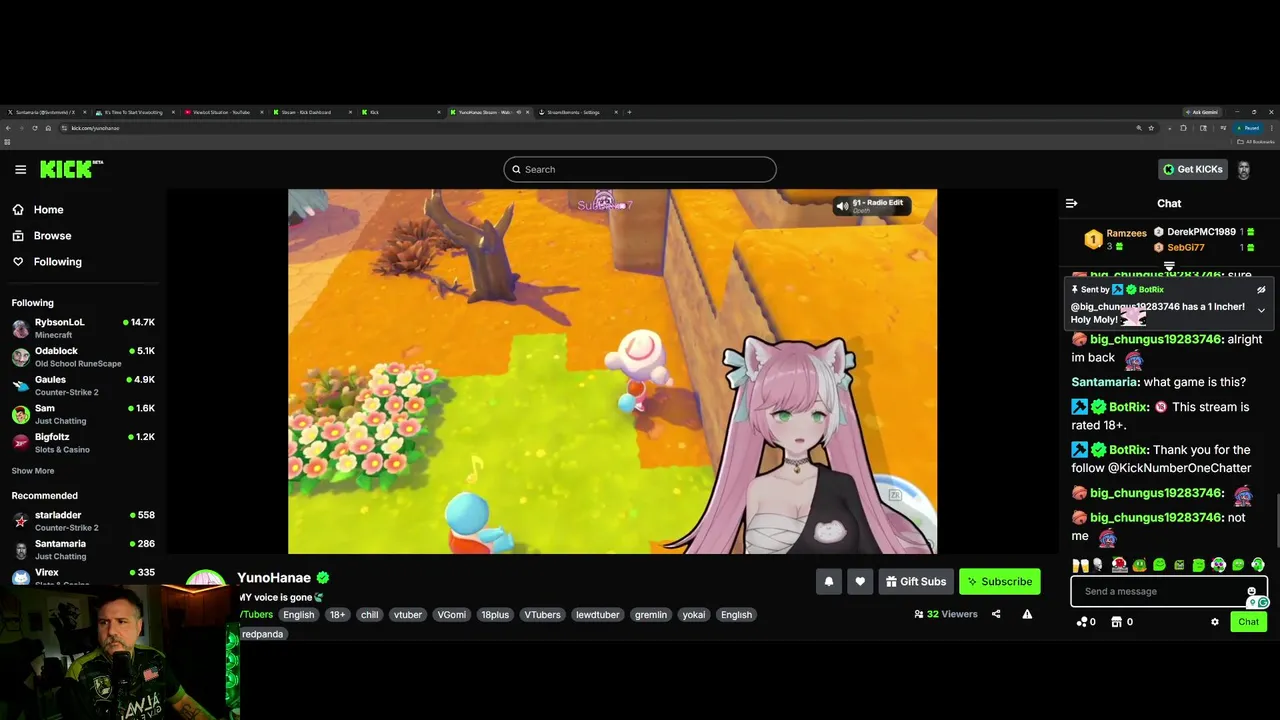This screenshot has height=720, width=1280.
Task: Click the vtuber tag
Action: pyautogui.click(x=408, y=615)
